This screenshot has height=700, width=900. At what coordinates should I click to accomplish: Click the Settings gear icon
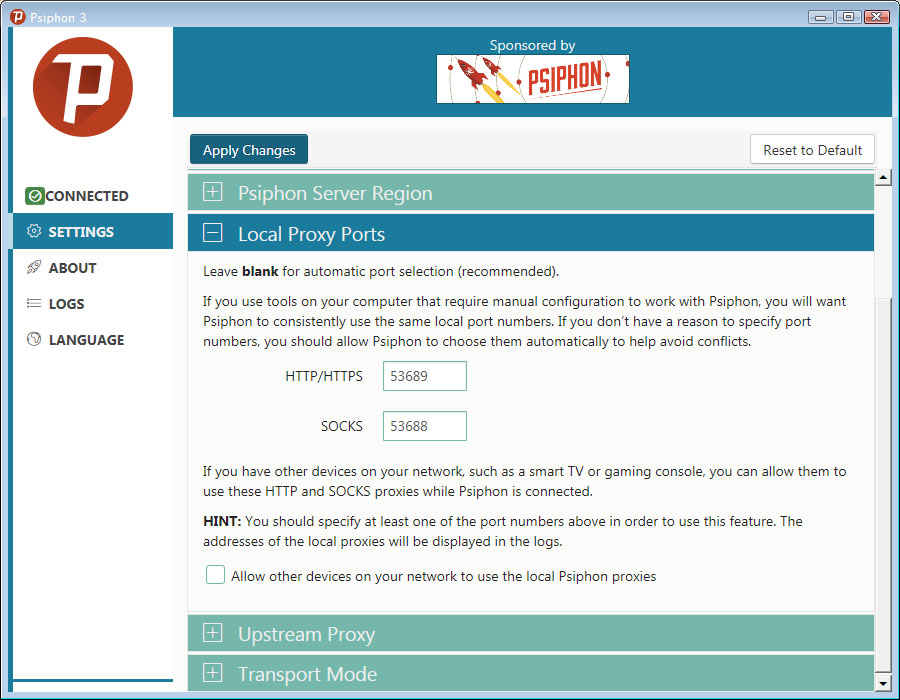(34, 231)
